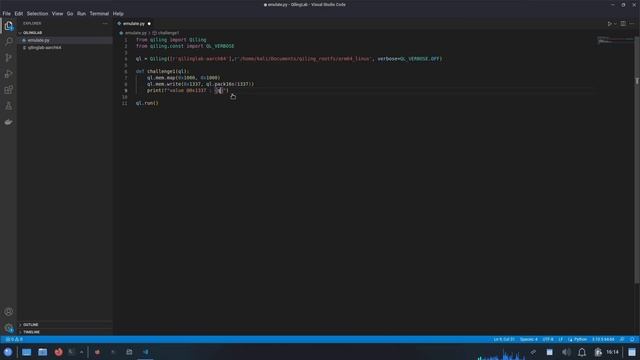Screen dimensions: 640x360
Task: Open the Edit menu
Action: 19,13
